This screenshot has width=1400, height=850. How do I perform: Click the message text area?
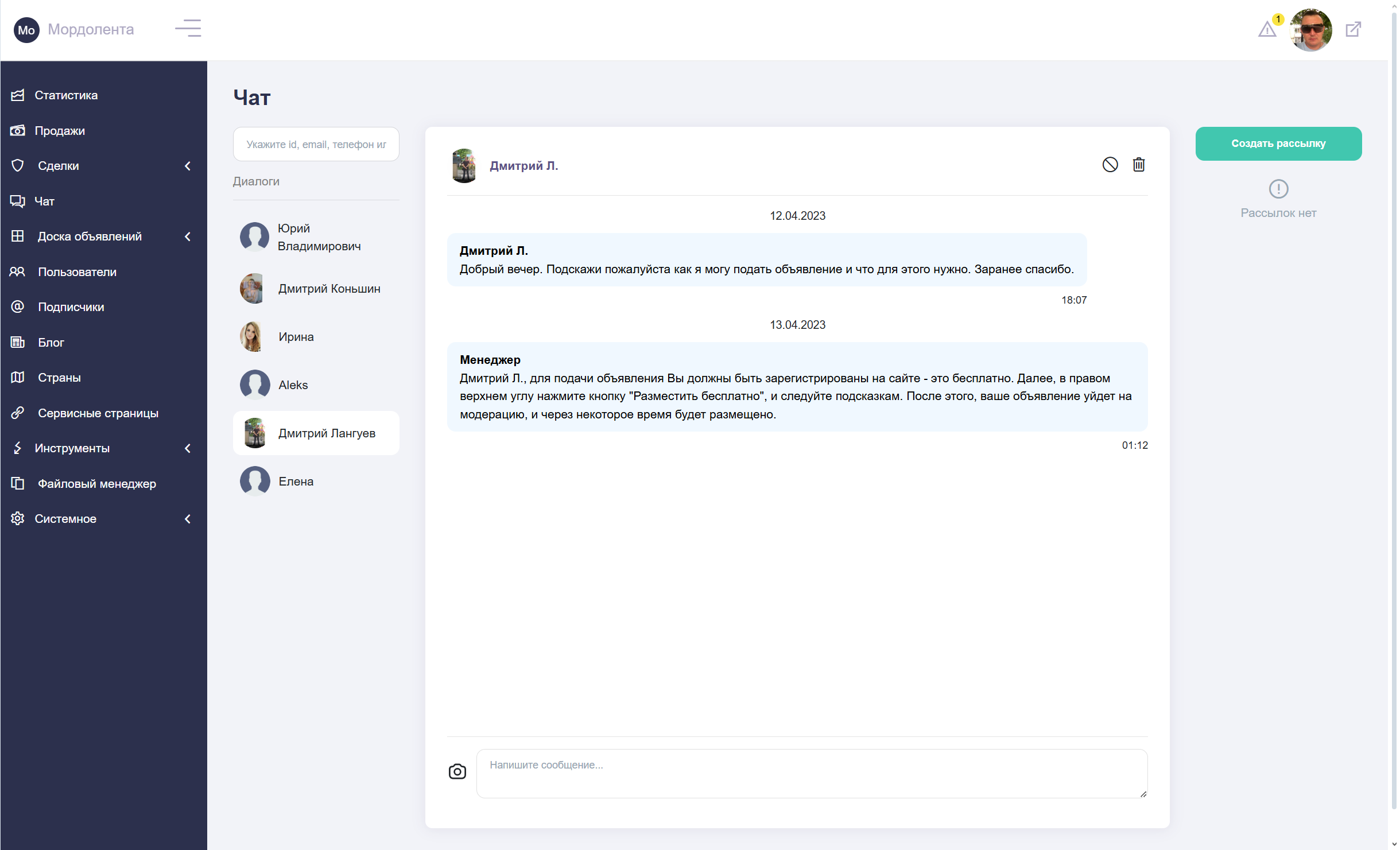[811, 773]
